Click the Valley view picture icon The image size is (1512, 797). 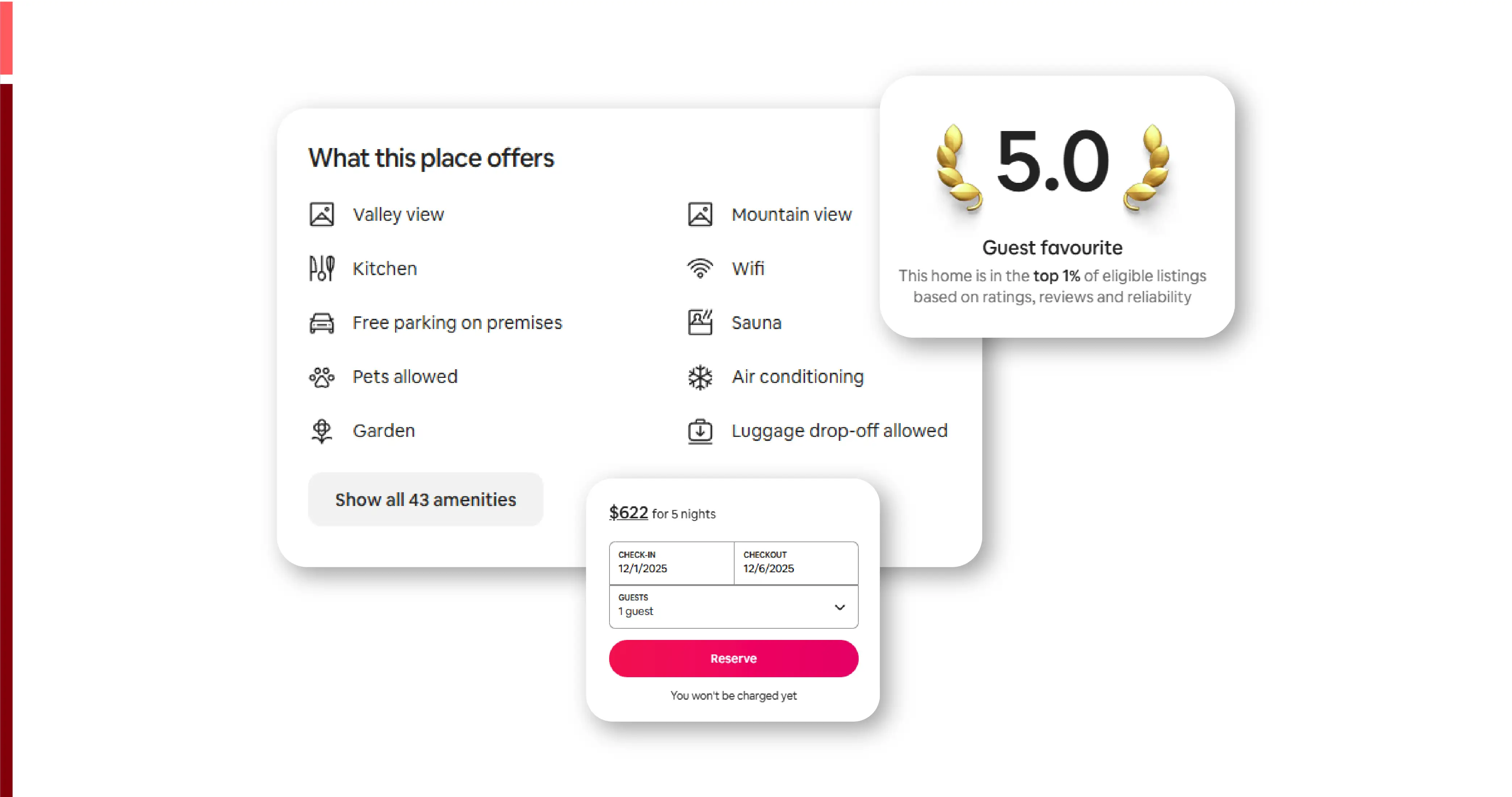coord(322,215)
